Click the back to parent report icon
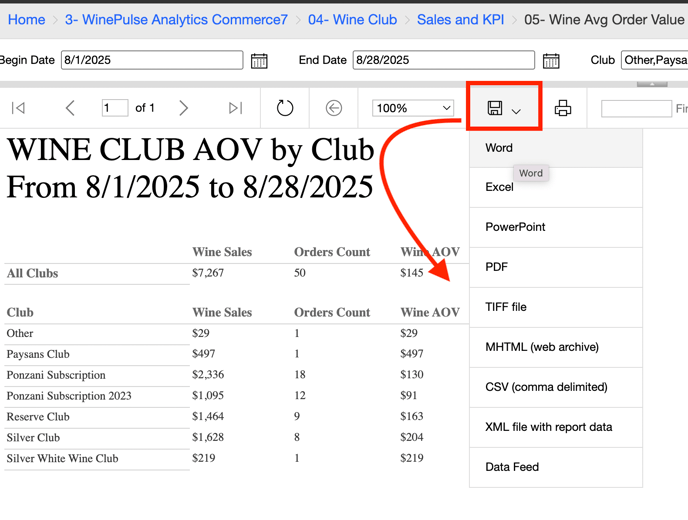 (x=334, y=108)
